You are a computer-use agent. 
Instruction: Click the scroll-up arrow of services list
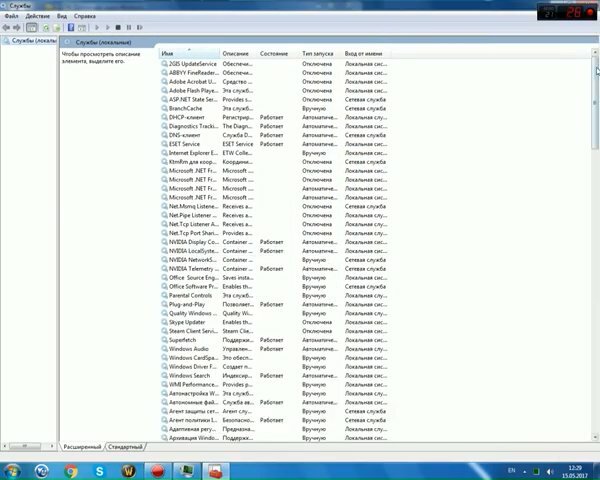tap(595, 52)
